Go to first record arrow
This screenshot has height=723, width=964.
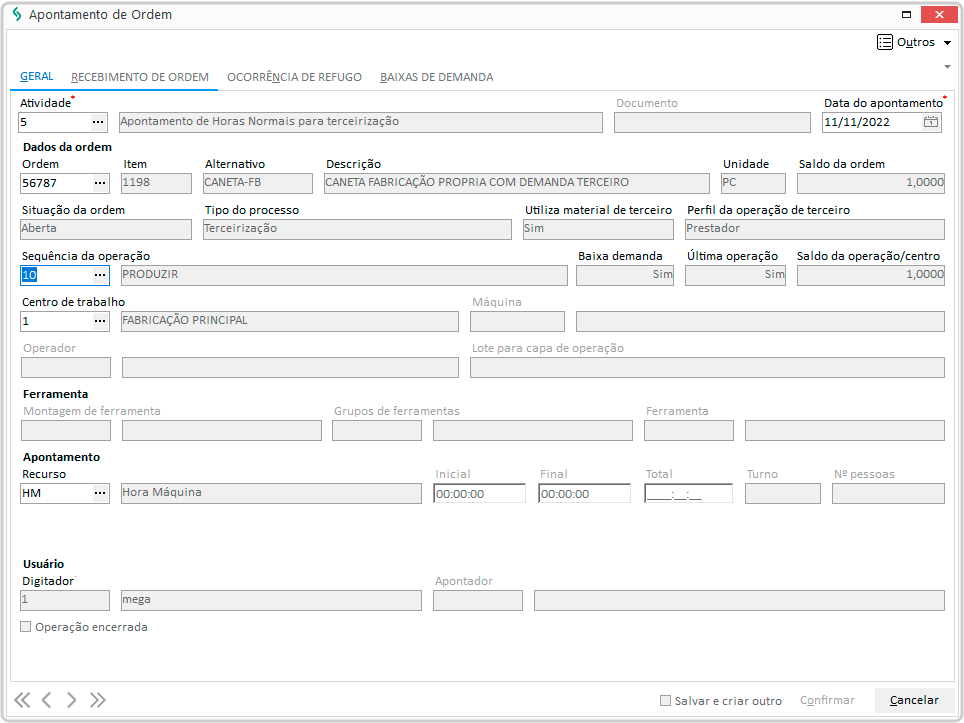pos(22,700)
